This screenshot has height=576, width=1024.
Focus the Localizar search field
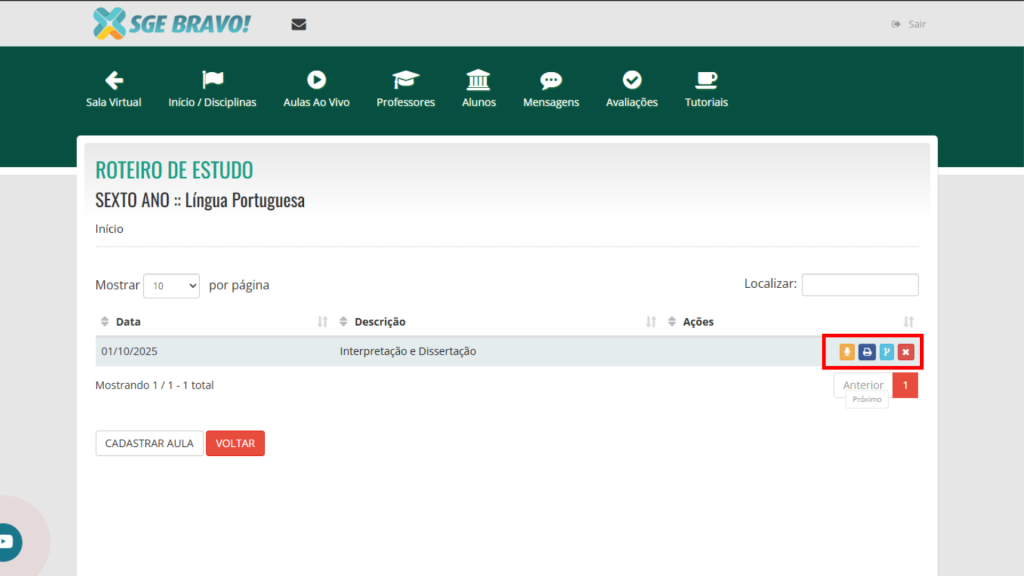point(859,285)
